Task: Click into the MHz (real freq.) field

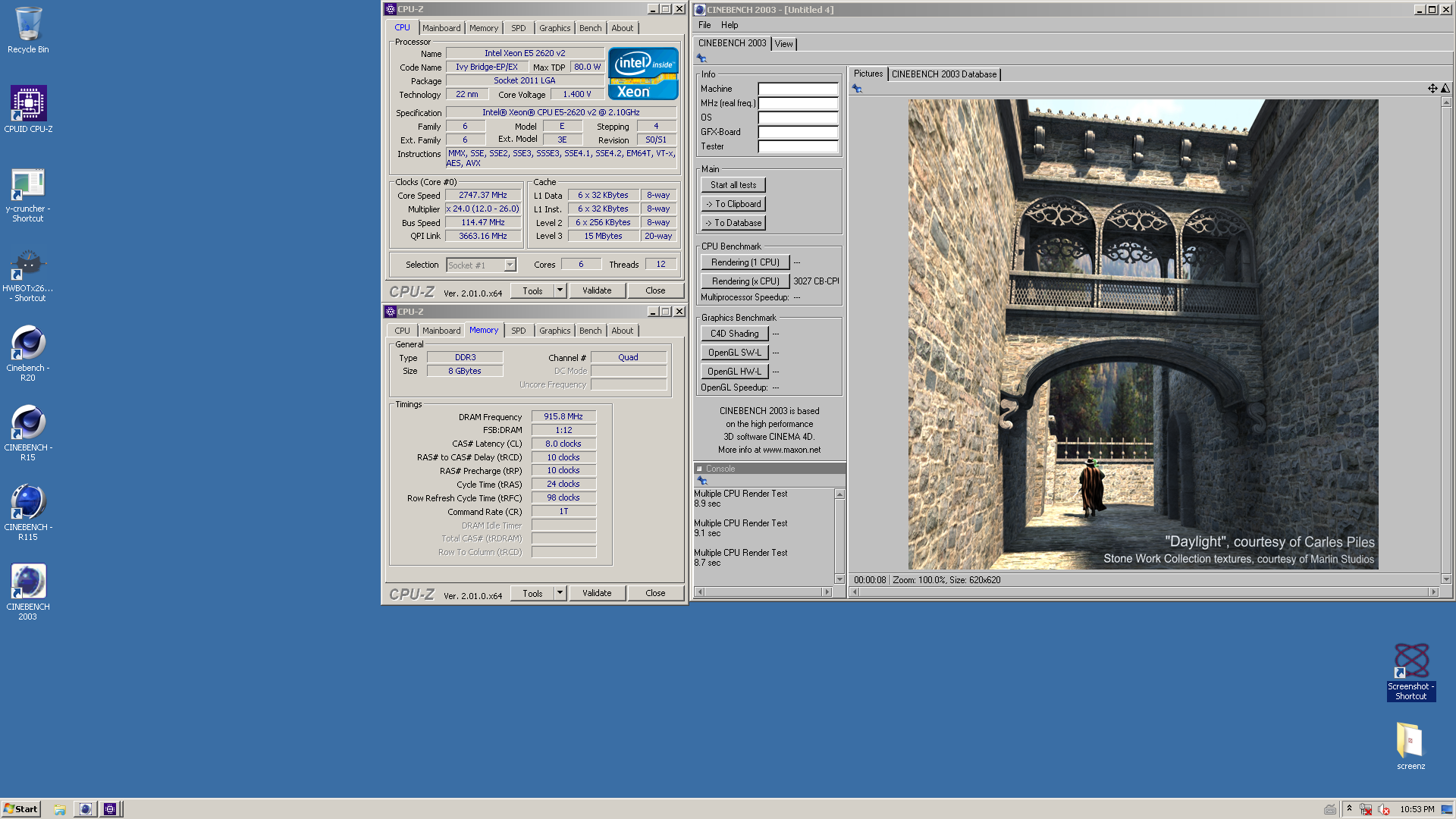Action: 798,103
